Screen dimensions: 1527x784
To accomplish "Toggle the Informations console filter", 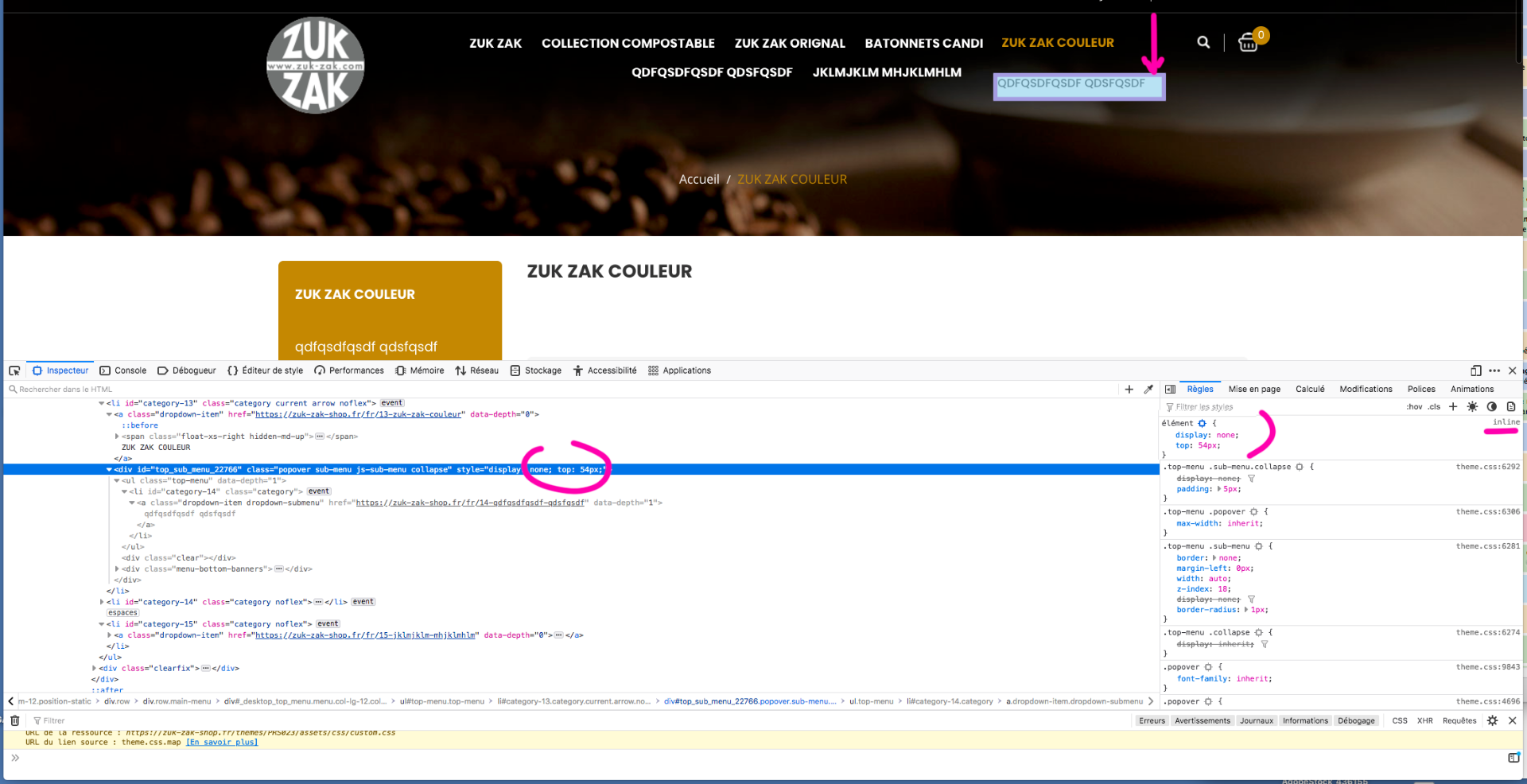I will pyautogui.click(x=1305, y=720).
